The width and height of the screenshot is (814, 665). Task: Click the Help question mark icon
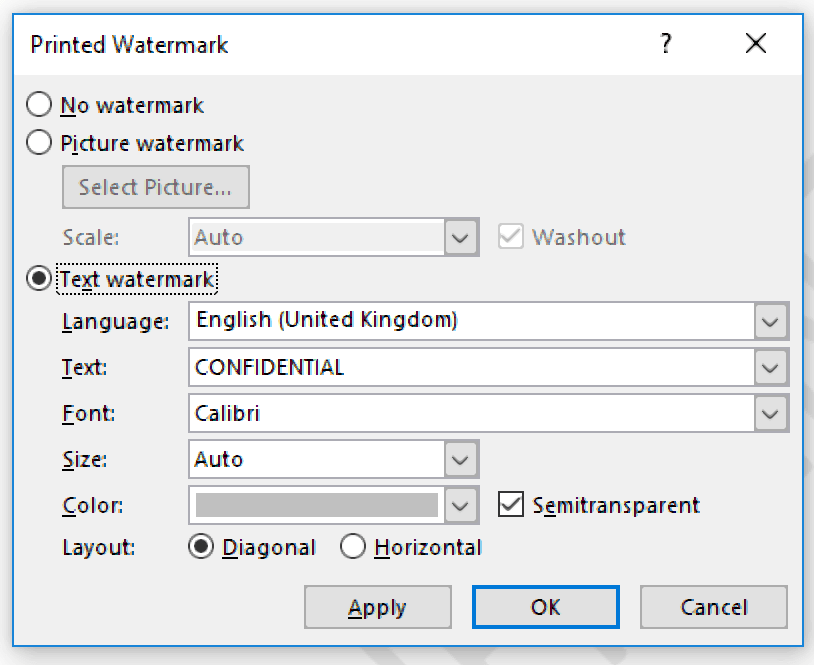pyautogui.click(x=666, y=44)
